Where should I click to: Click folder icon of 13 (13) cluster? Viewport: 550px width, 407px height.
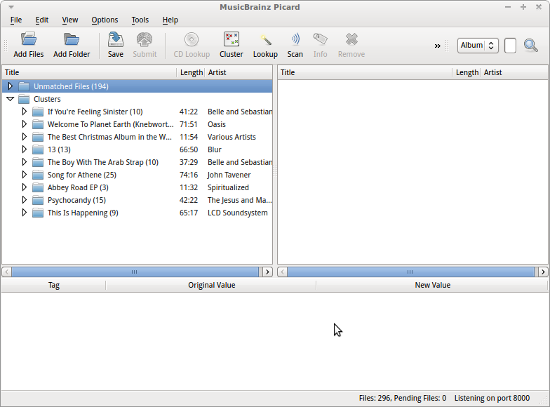(x=38, y=149)
